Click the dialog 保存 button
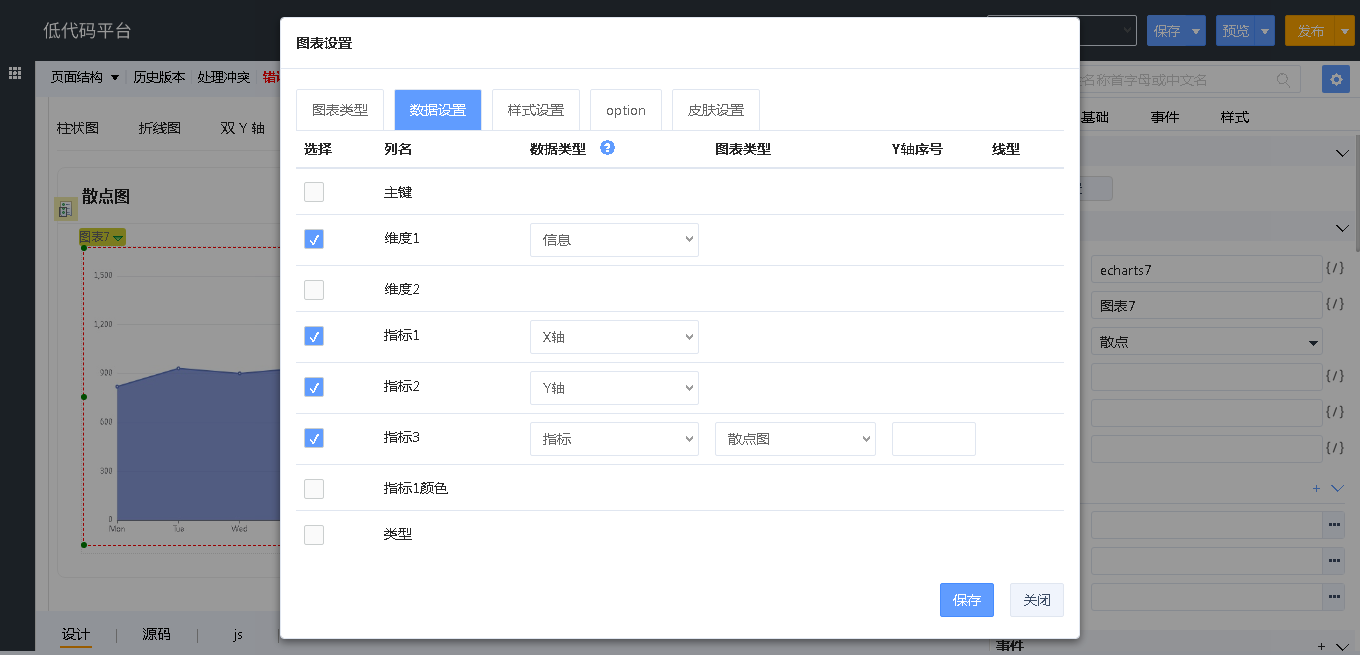This screenshot has height=655, width=1360. (967, 600)
